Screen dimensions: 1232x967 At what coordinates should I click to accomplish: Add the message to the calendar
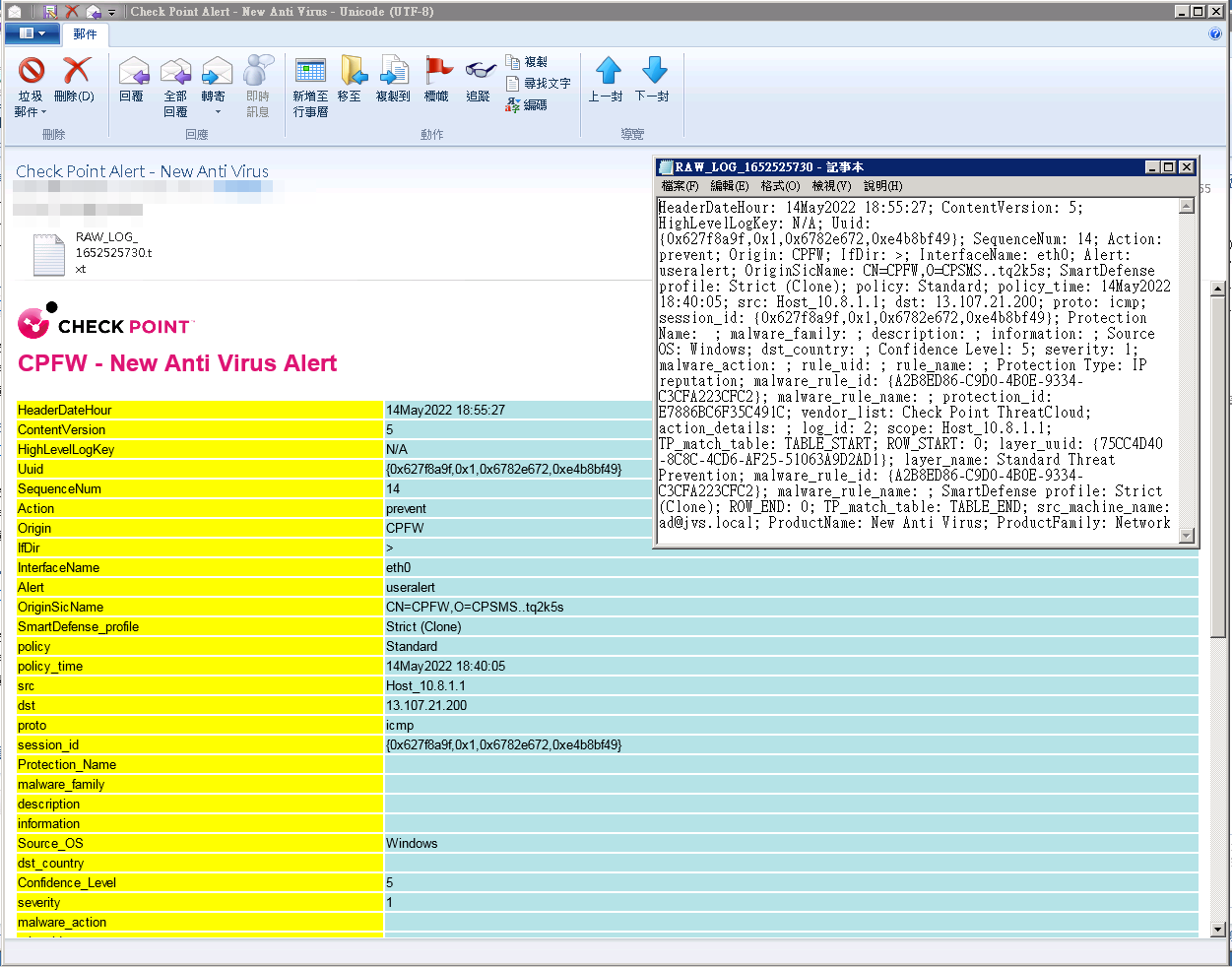[x=310, y=84]
